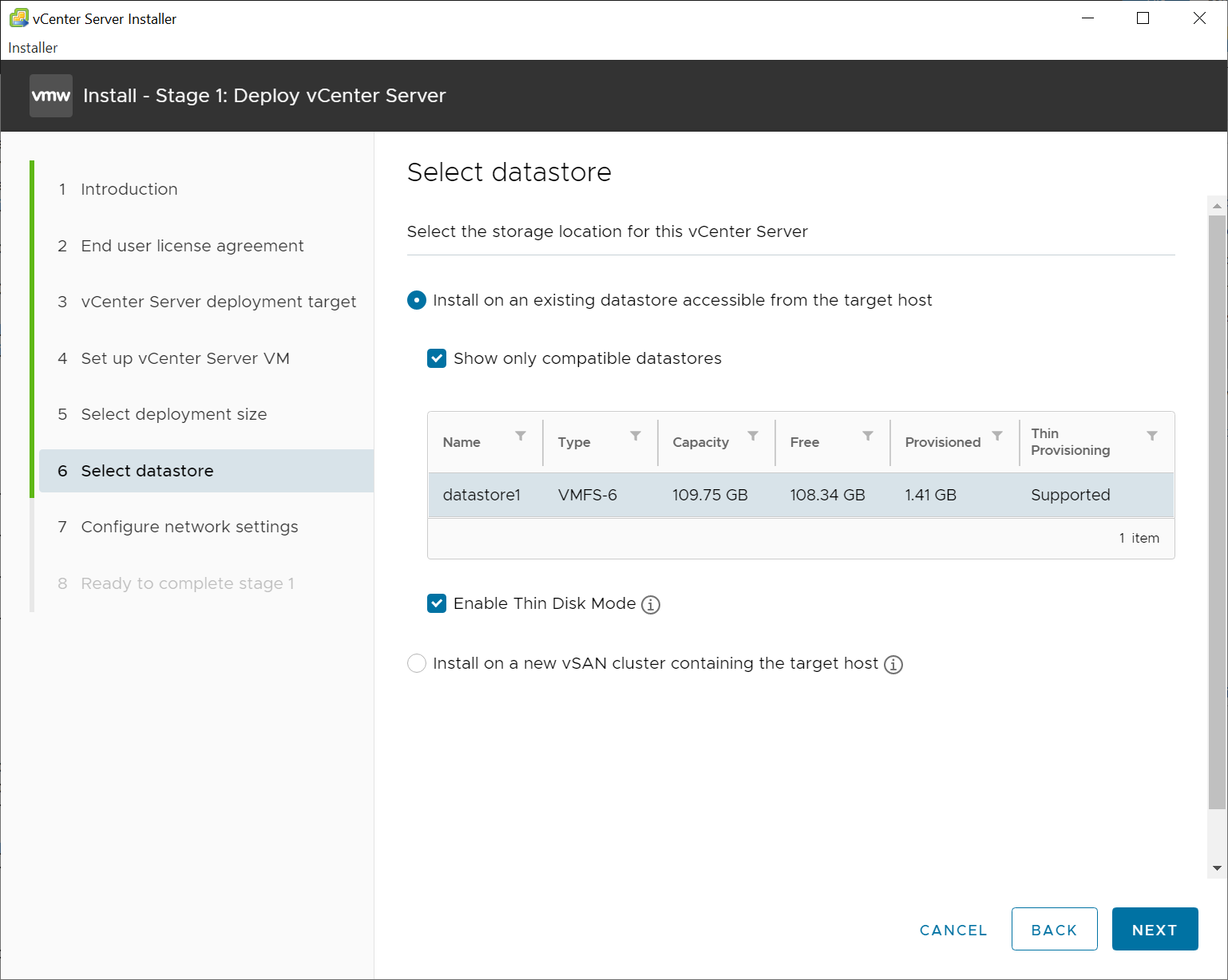Click the CANCEL button
Image resolution: width=1228 pixels, height=980 pixels.
click(953, 930)
